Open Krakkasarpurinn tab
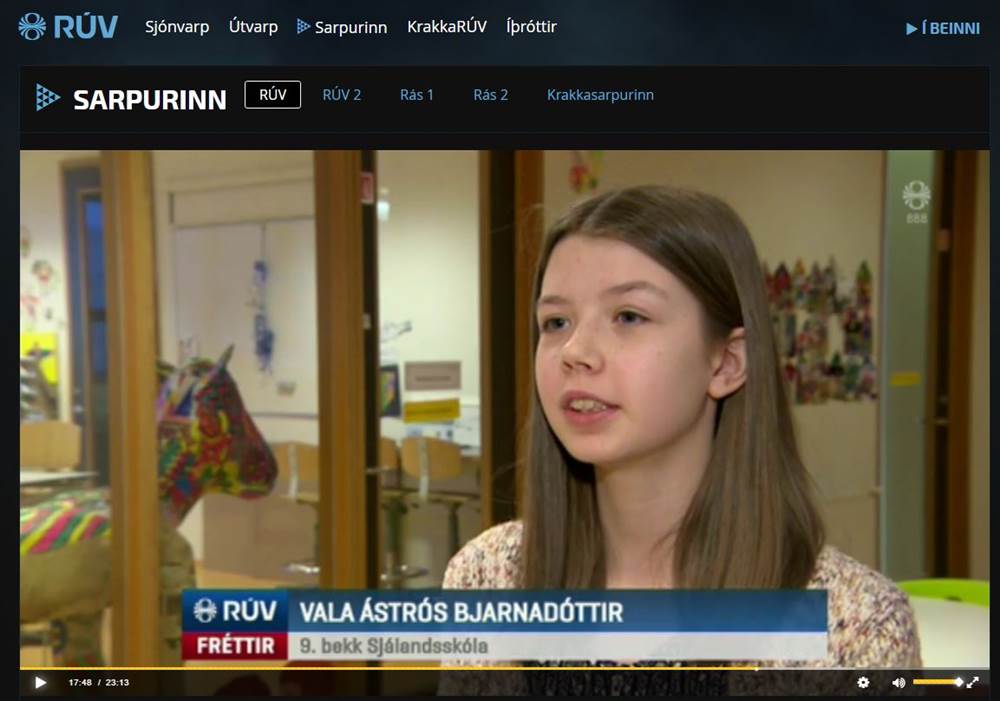The width and height of the screenshot is (1000, 701). pyautogui.click(x=600, y=95)
